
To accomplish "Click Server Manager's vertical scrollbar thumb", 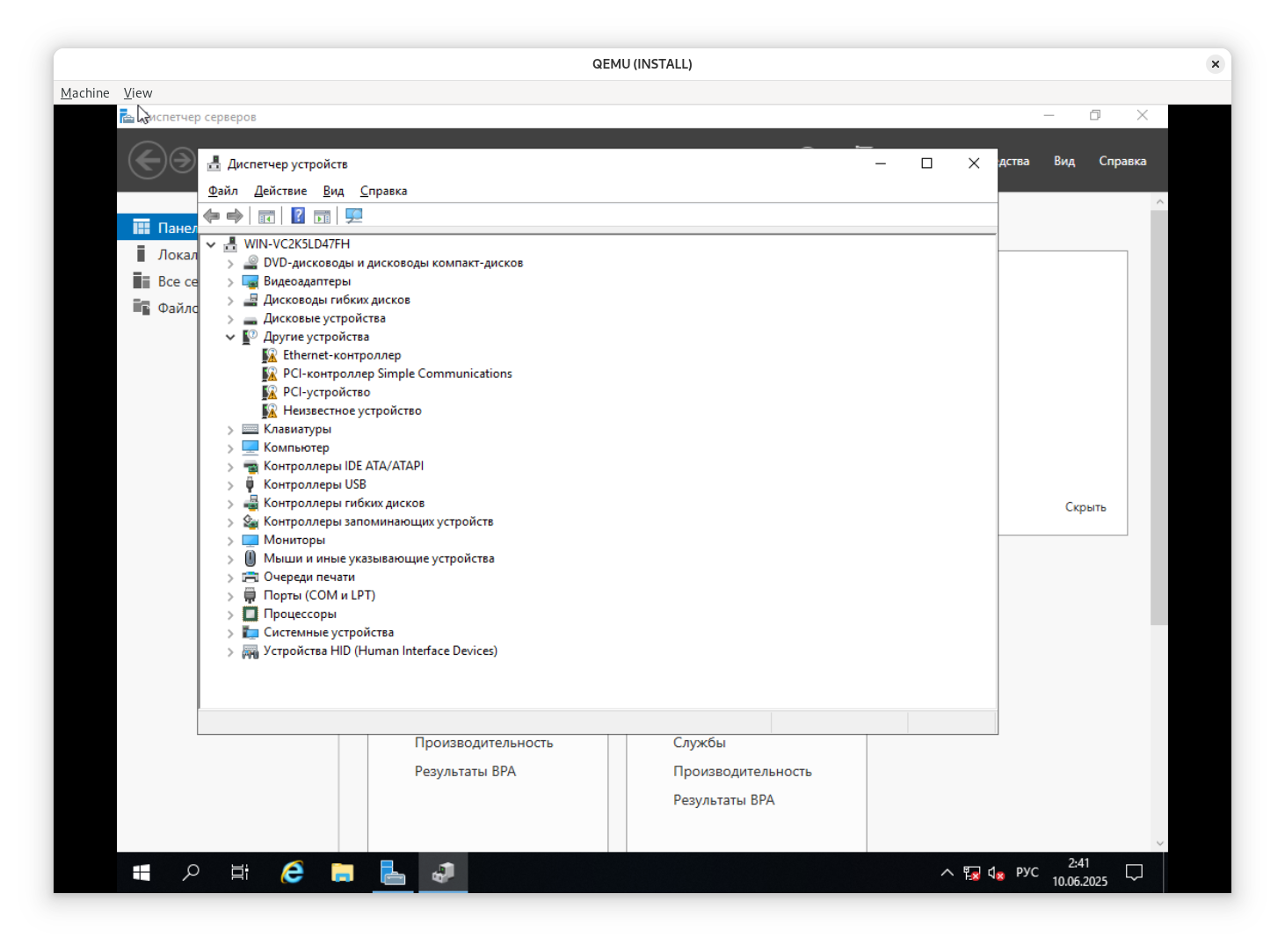I will point(1159,418).
